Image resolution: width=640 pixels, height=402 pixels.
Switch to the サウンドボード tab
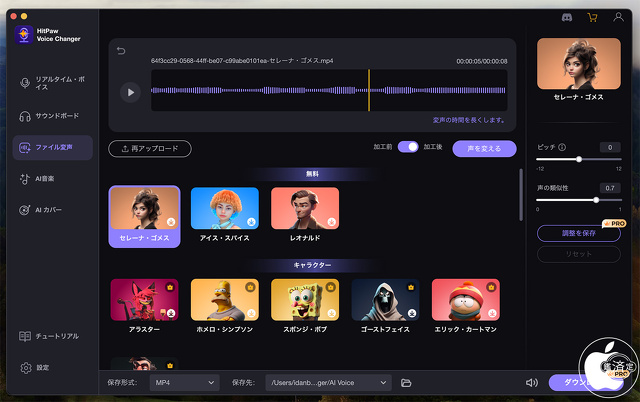(x=56, y=115)
